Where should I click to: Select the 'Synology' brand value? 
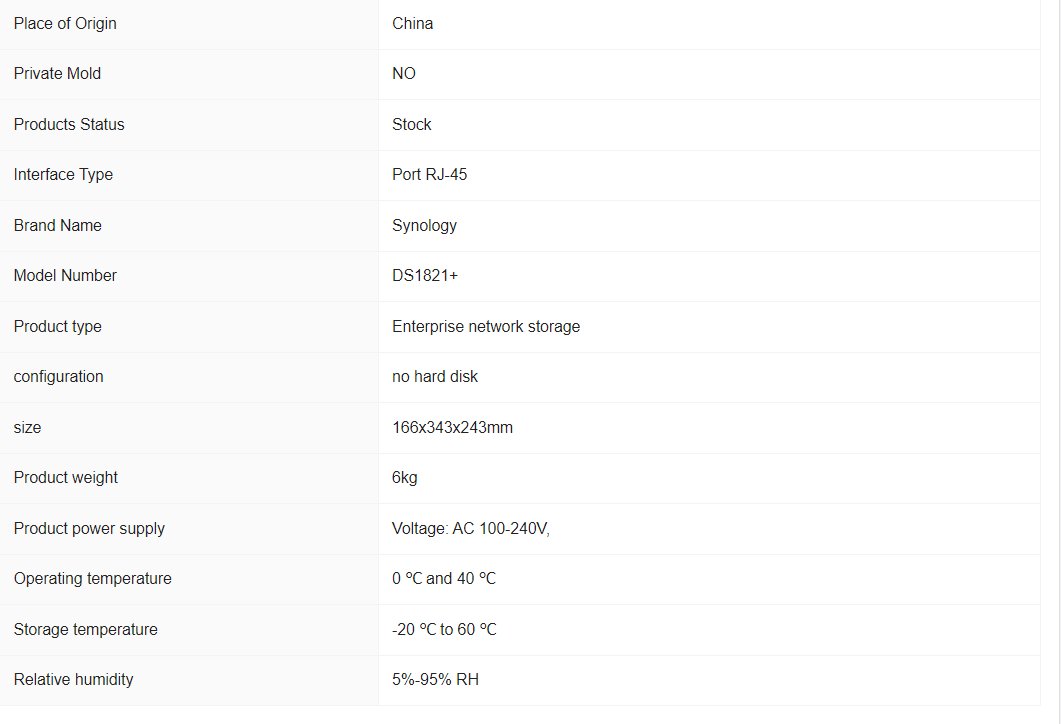(424, 225)
